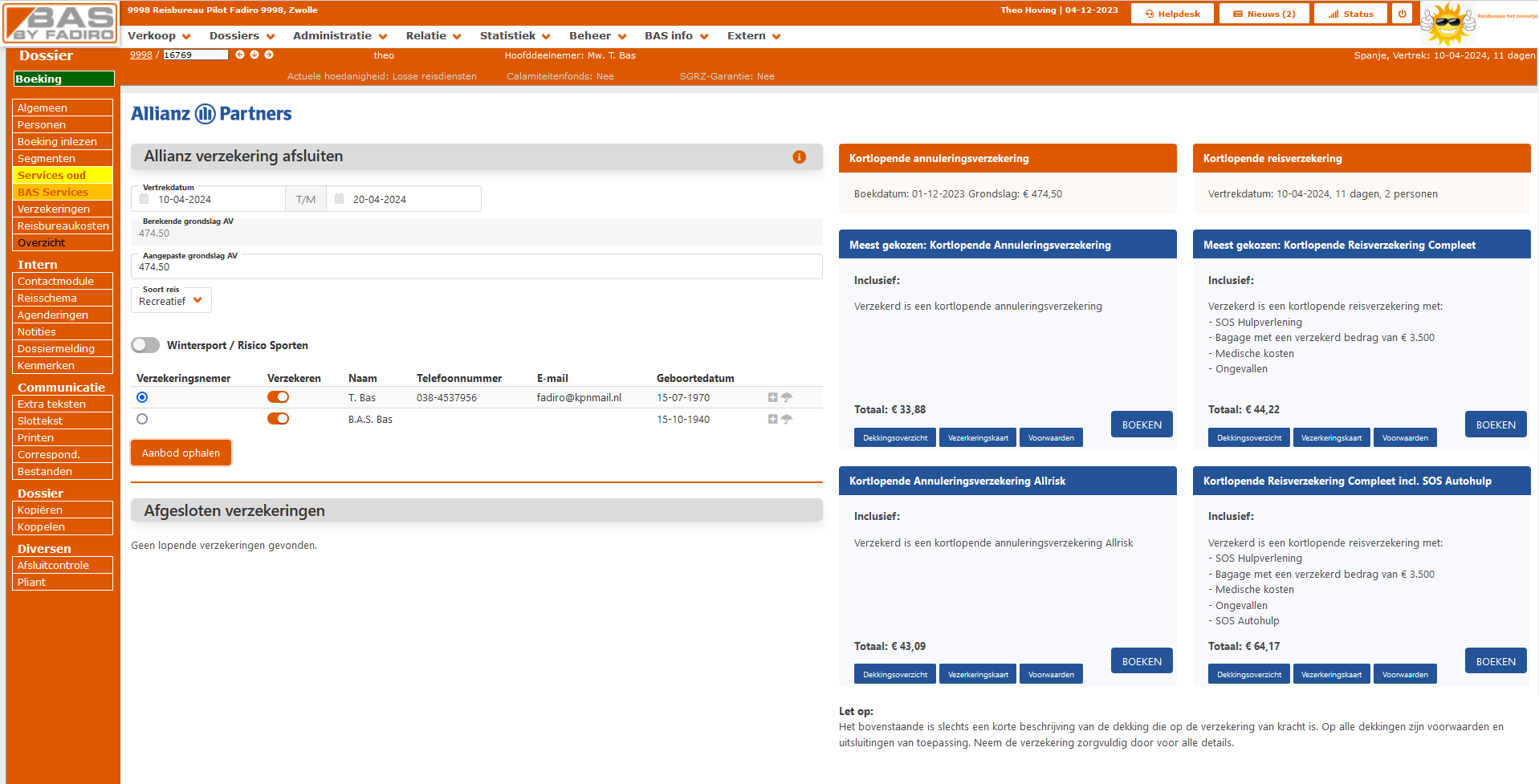1539x784 pixels.
Task: Click the Vertrekdatum 10-04-2024 field
Action: (x=208, y=199)
